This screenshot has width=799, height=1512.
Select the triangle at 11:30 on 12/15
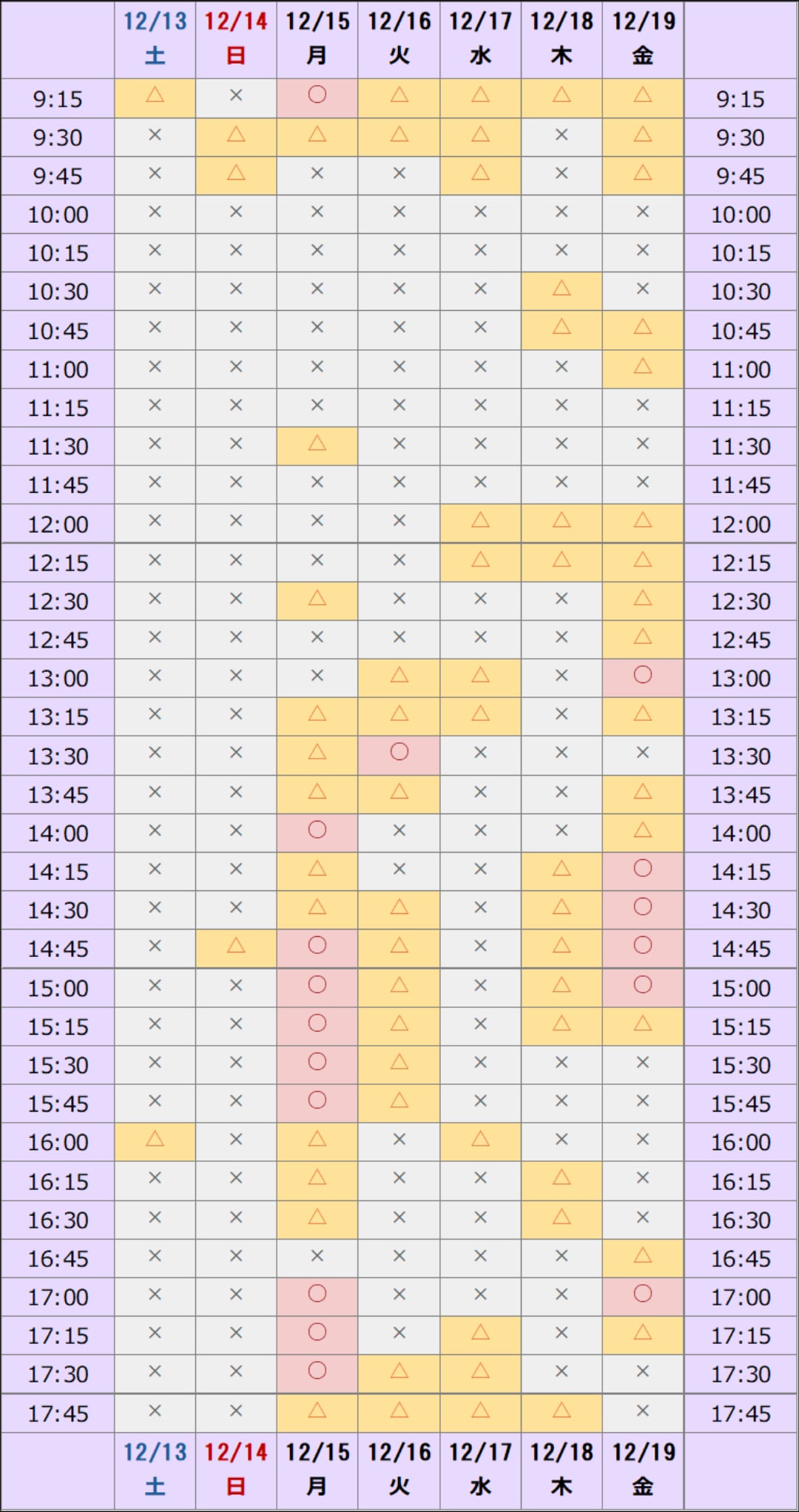coord(317,444)
